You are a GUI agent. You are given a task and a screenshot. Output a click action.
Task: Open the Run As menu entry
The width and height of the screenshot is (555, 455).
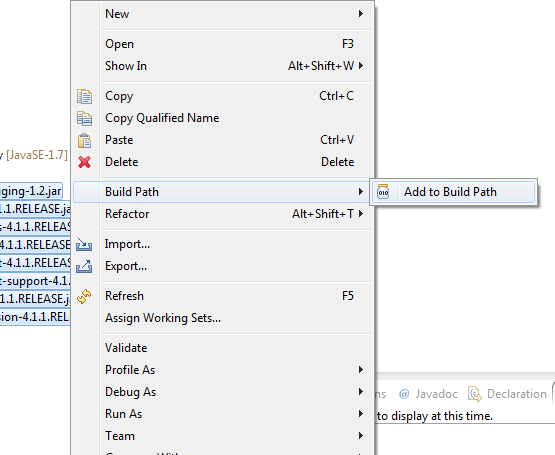coord(223,414)
